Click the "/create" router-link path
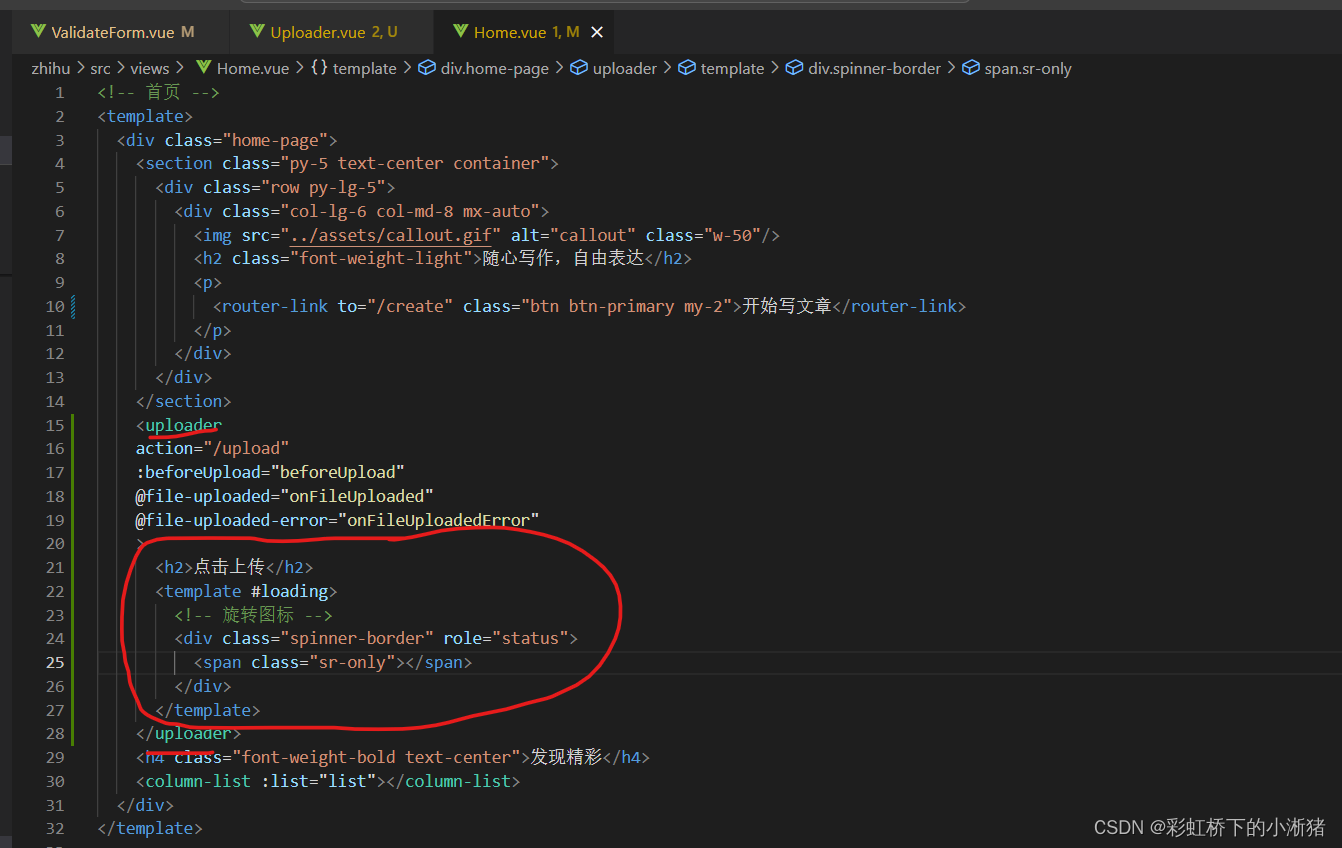 [409, 306]
